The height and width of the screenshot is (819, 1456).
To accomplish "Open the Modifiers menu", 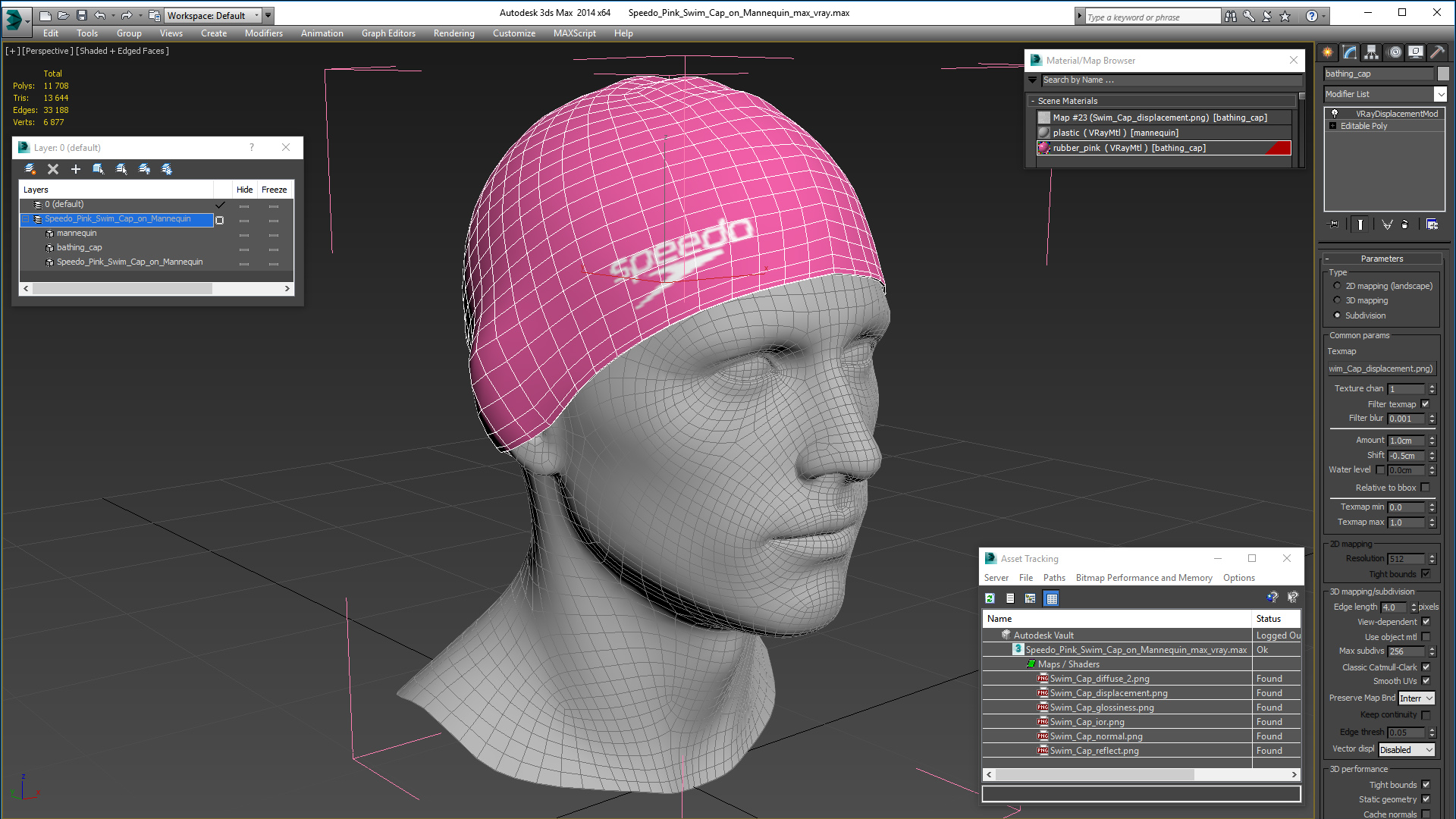I will click(263, 33).
